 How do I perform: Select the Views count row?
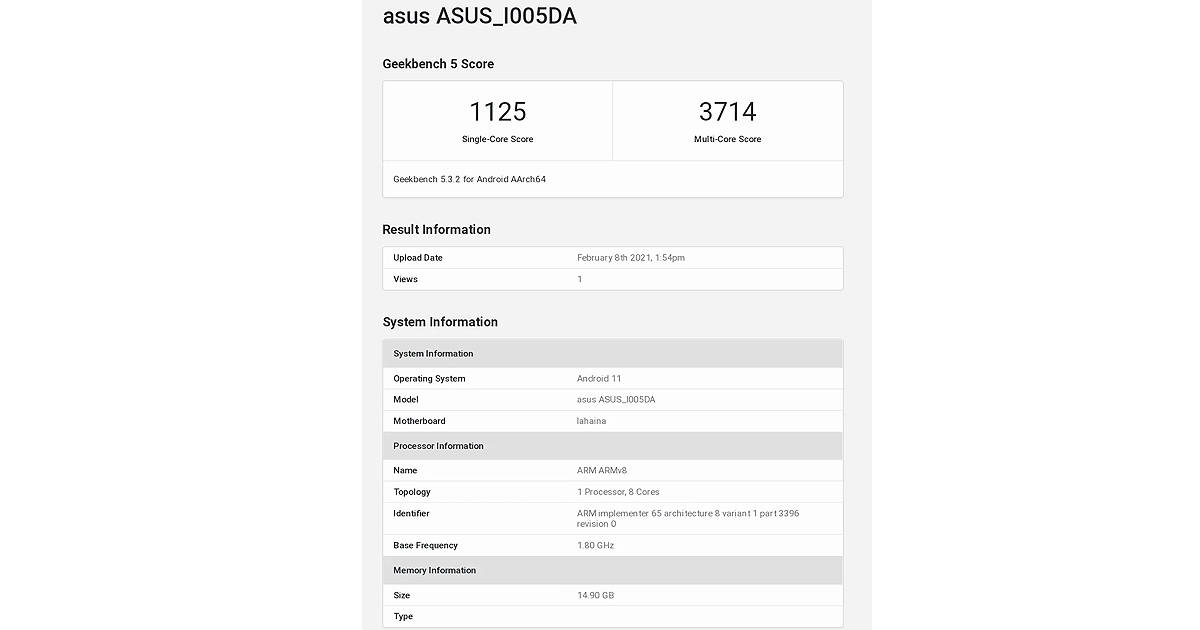(x=612, y=279)
